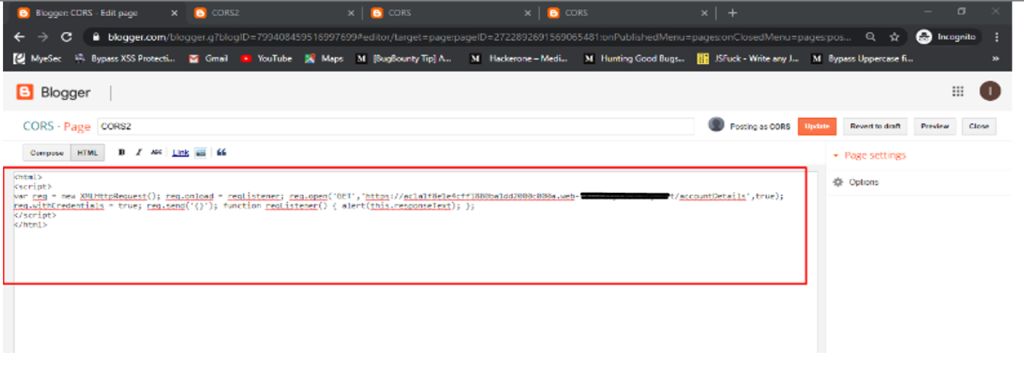Apply bold formatting in the editor toolbar
The width and height of the screenshot is (1024, 374).
click(121, 152)
